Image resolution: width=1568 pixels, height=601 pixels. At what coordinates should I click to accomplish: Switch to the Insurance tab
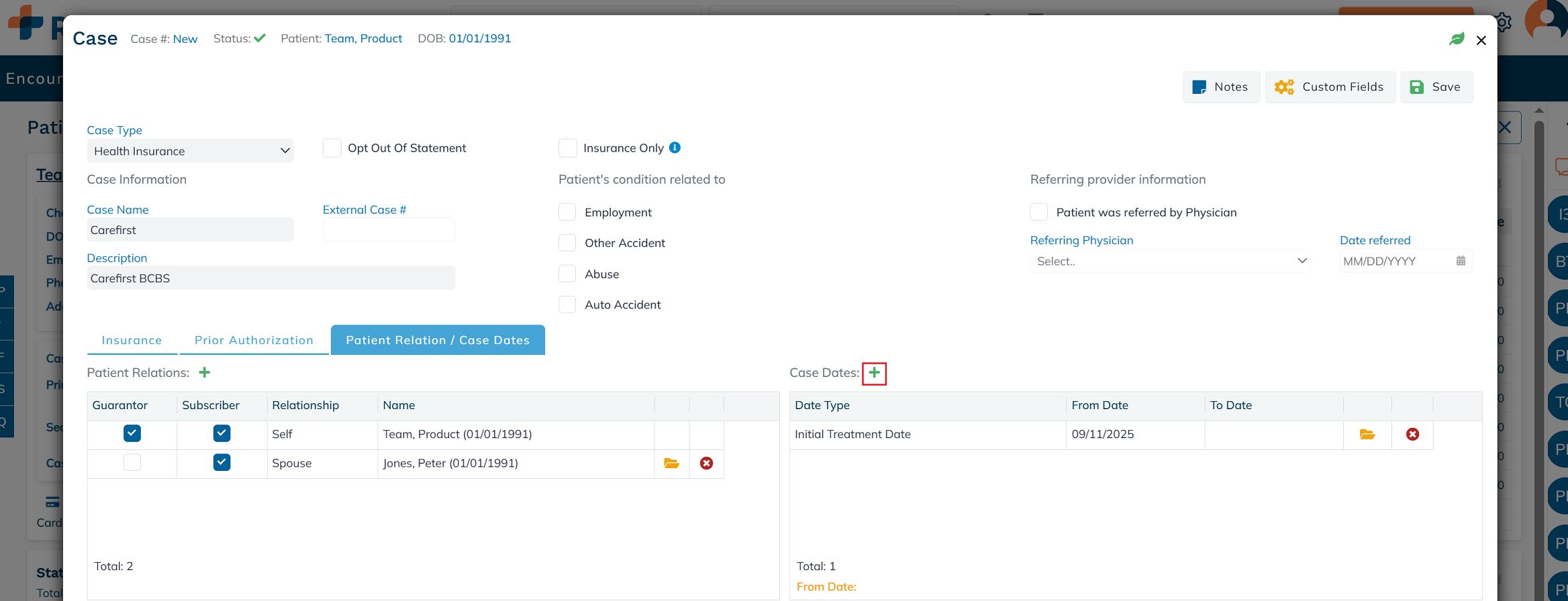click(x=132, y=340)
